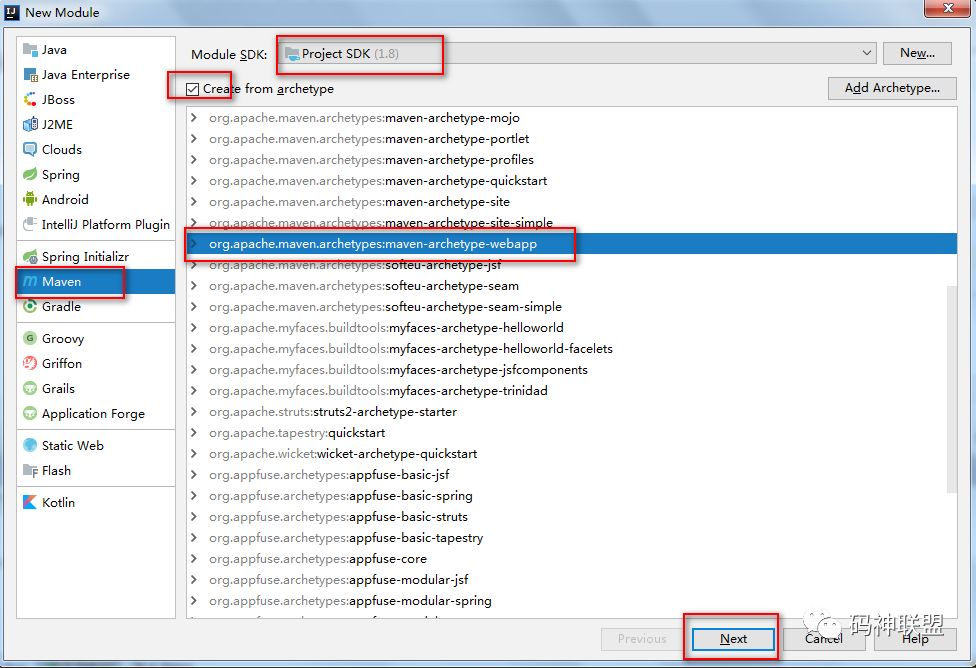Select the Clouds icon in sidebar
This screenshot has width=976, height=668.
click(x=30, y=149)
